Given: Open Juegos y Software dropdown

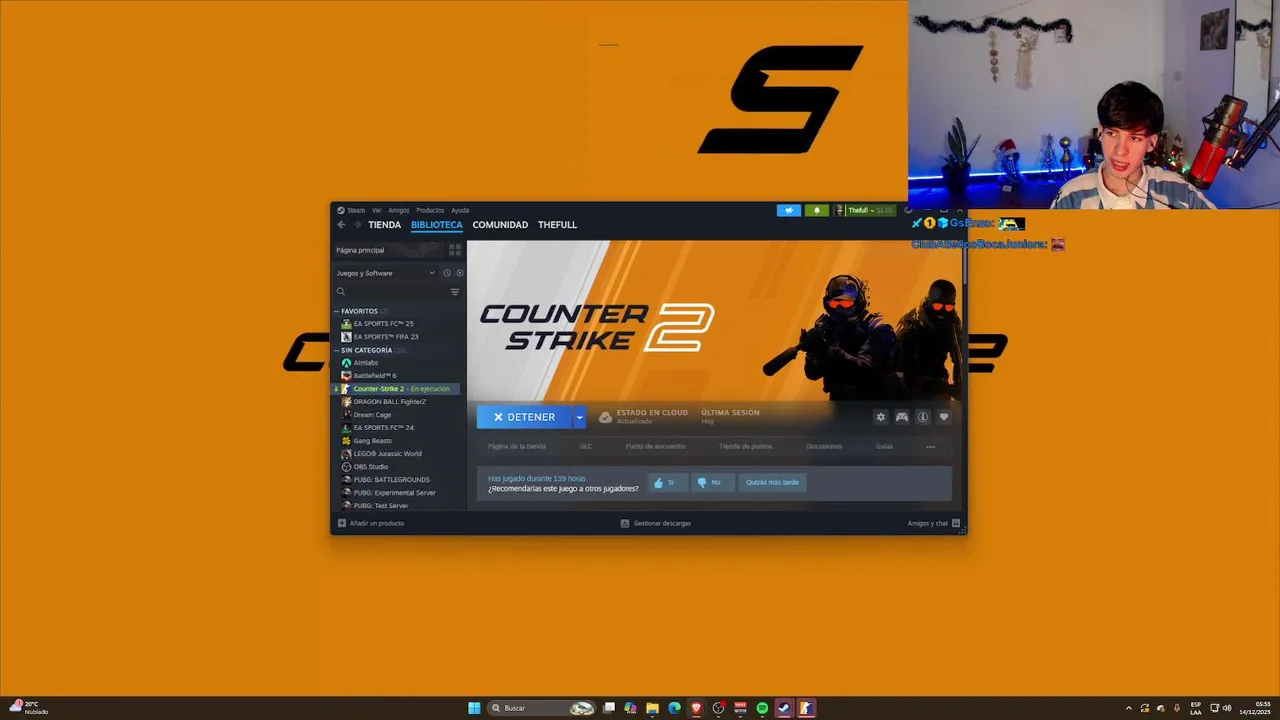Looking at the screenshot, I should point(386,273).
